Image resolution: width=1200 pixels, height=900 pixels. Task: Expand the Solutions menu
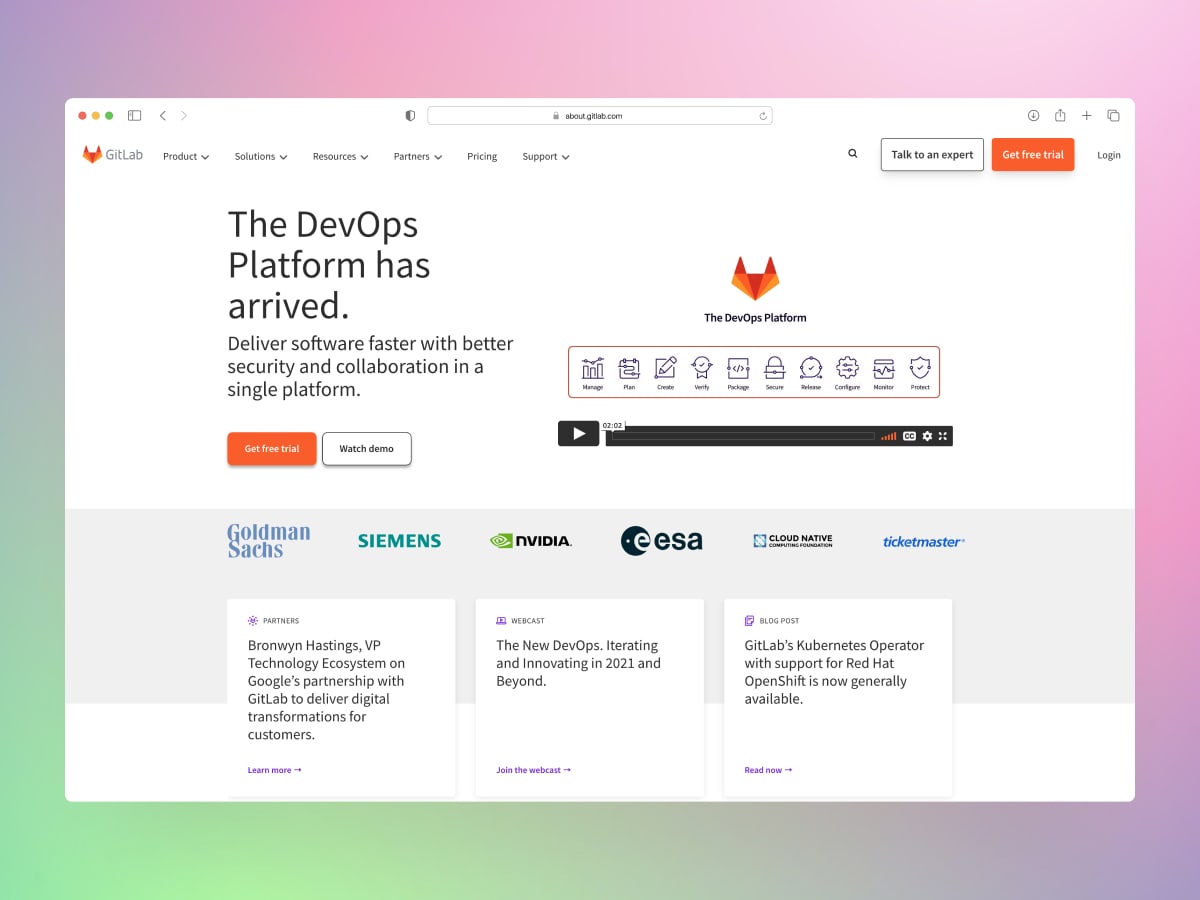[261, 156]
